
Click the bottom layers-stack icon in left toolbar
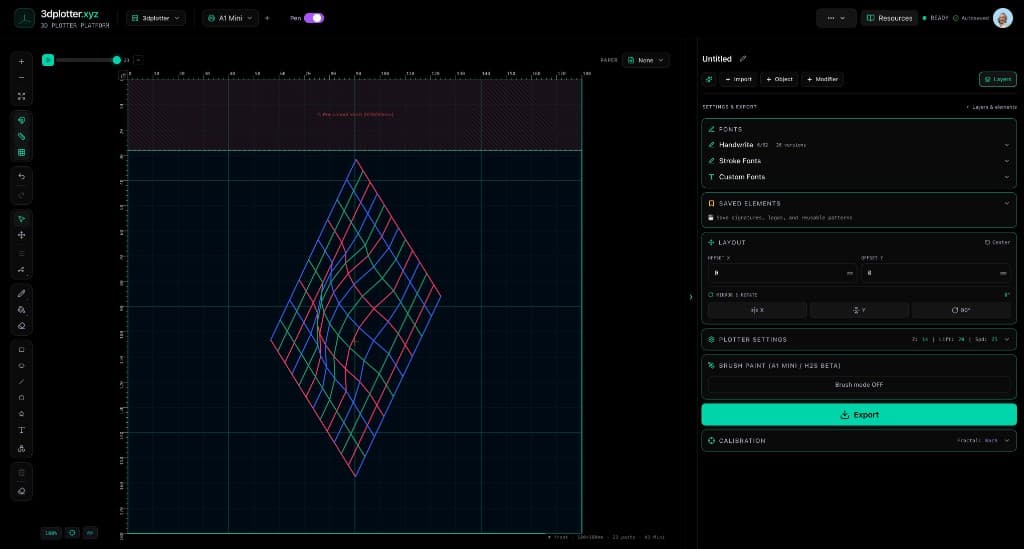[x=22, y=491]
